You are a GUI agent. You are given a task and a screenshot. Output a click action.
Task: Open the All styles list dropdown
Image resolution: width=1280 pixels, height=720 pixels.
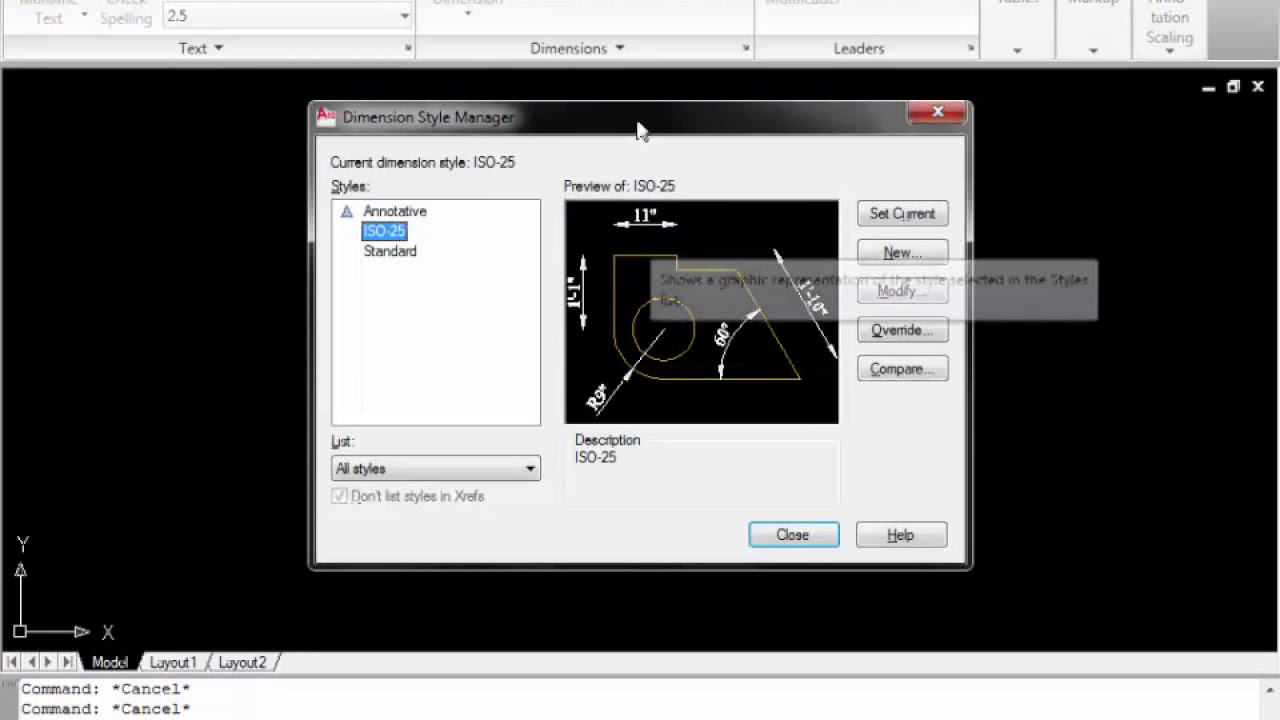(436, 468)
